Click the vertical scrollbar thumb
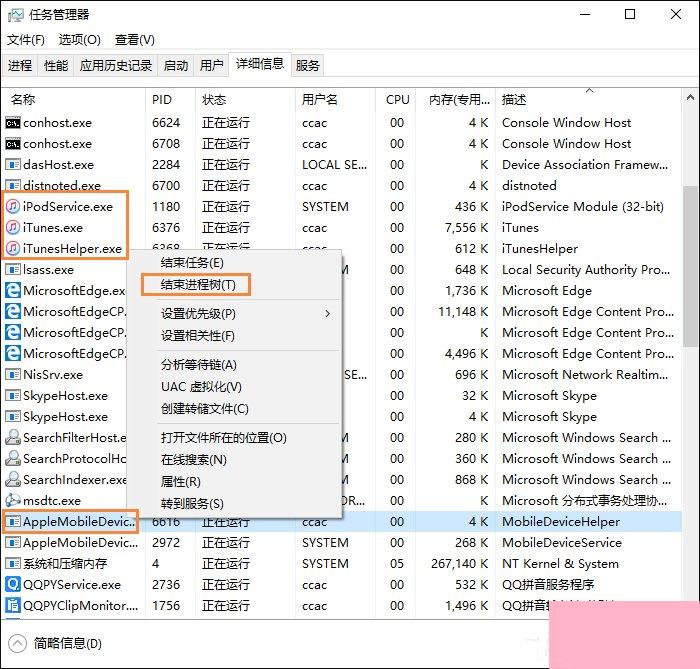This screenshot has width=700, height=669. (x=690, y=266)
